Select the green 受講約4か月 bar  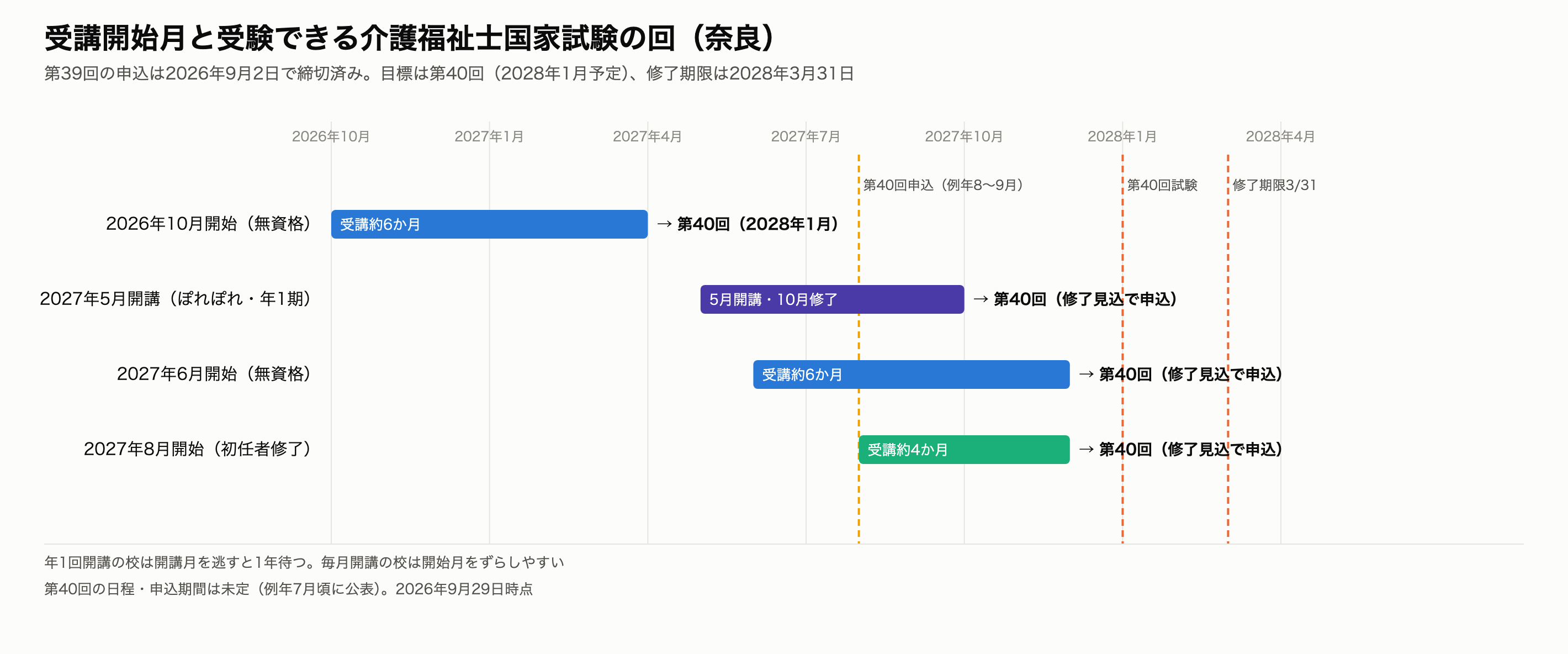[964, 449]
